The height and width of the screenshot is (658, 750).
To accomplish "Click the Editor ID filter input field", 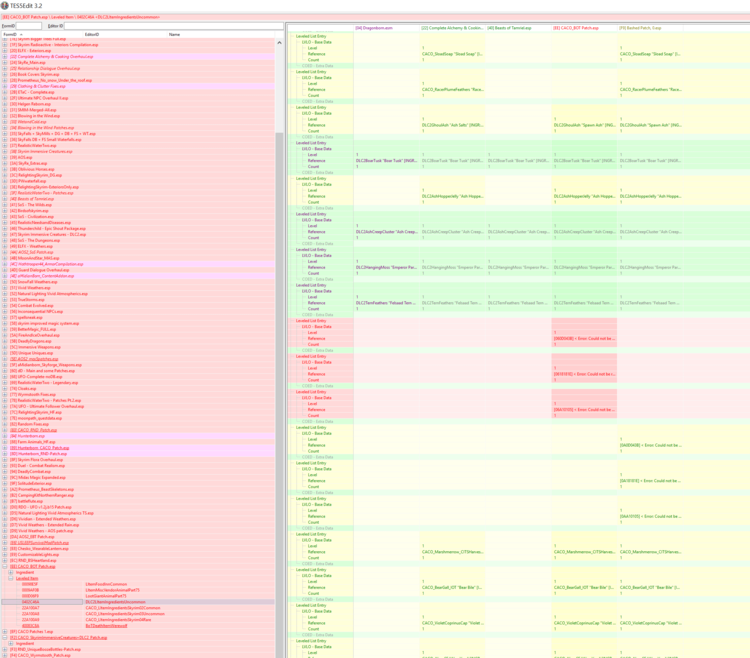I will pyautogui.click(x=174, y=26).
